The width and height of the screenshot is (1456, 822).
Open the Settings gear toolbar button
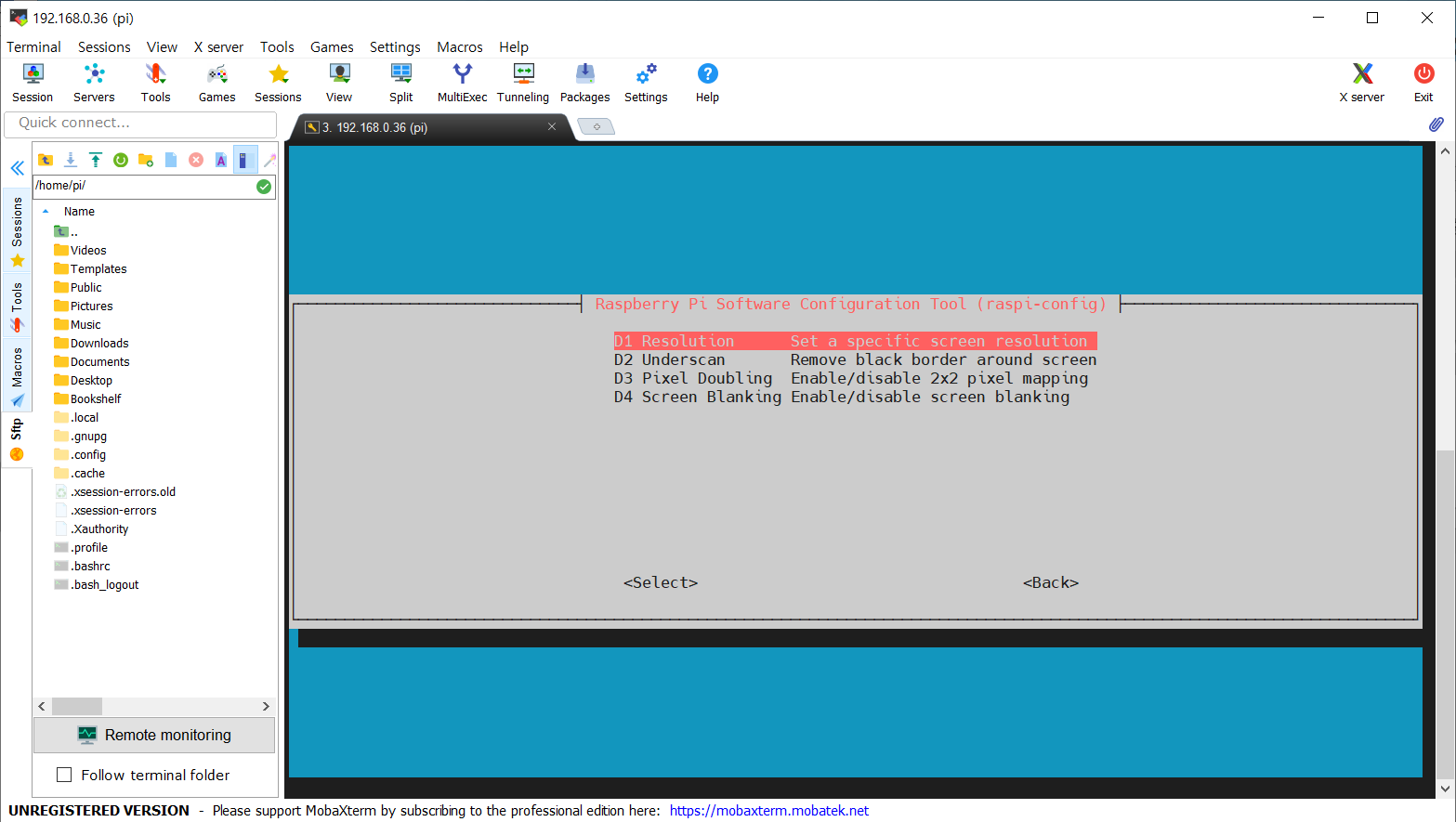coord(646,83)
